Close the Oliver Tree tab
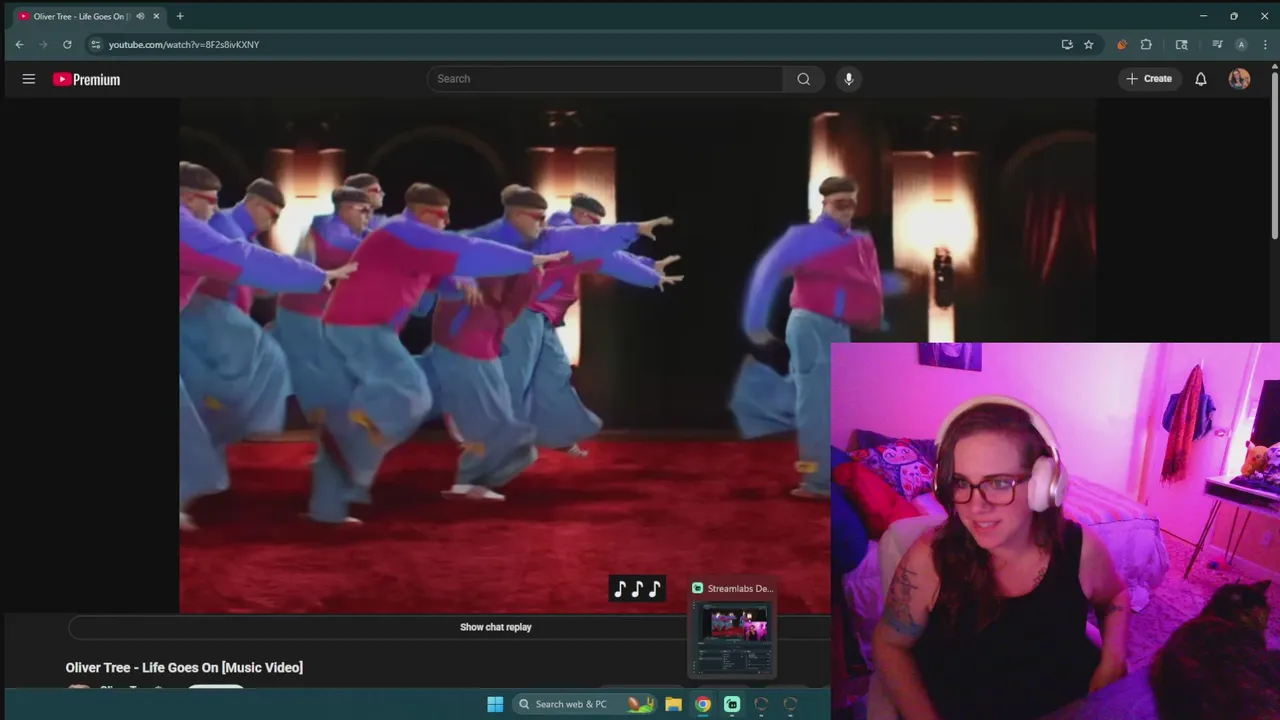The width and height of the screenshot is (1280, 720). tap(156, 16)
